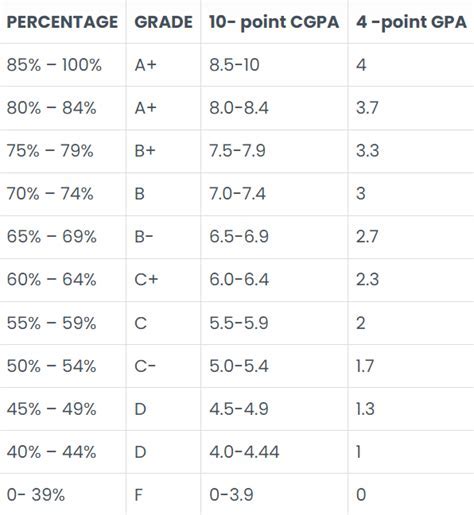Viewport: 474px width, 515px height.
Task: Click the 10- point CGPA header
Action: [x=274, y=22]
